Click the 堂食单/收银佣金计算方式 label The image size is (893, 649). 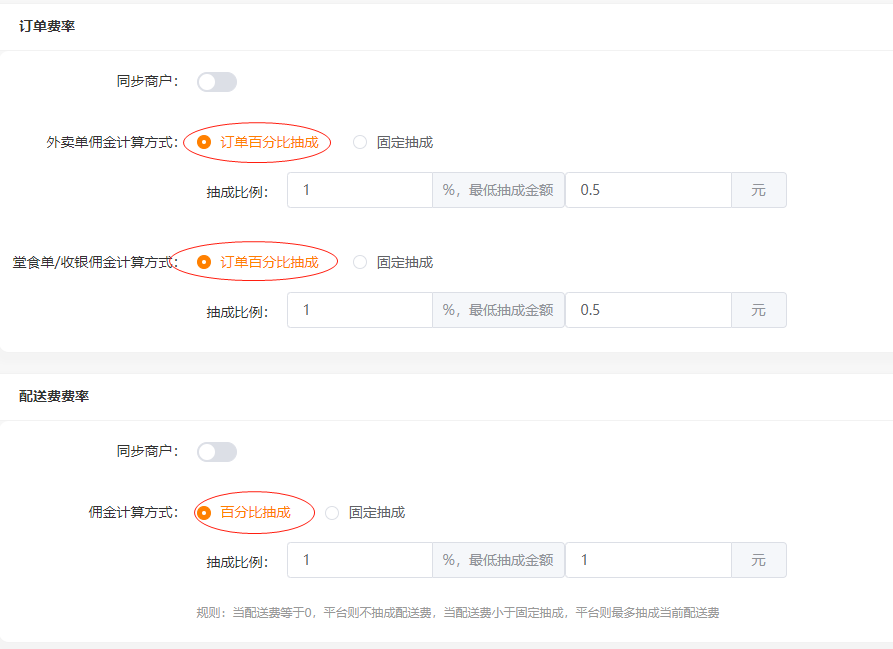tap(96, 262)
